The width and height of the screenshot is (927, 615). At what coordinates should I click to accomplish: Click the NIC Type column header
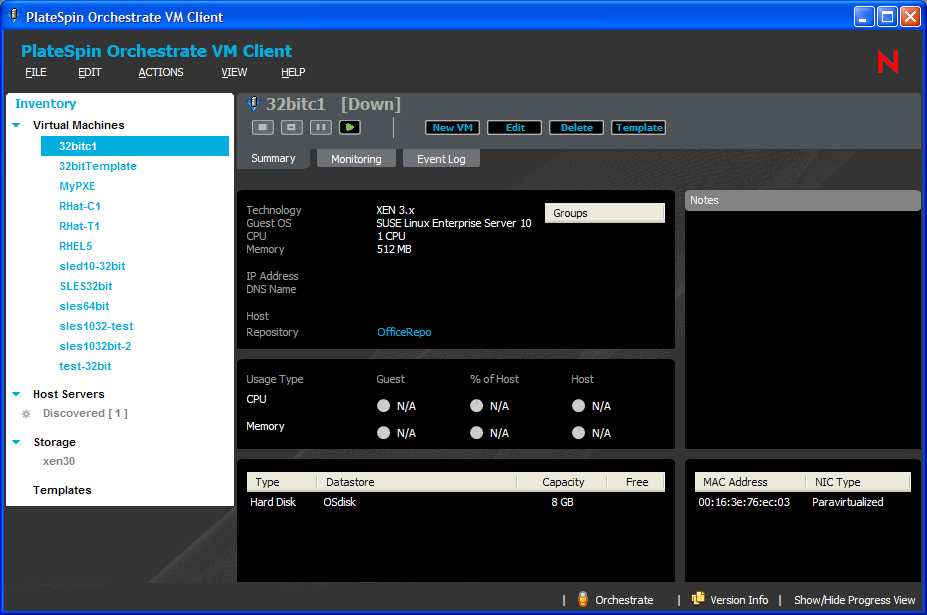(858, 482)
